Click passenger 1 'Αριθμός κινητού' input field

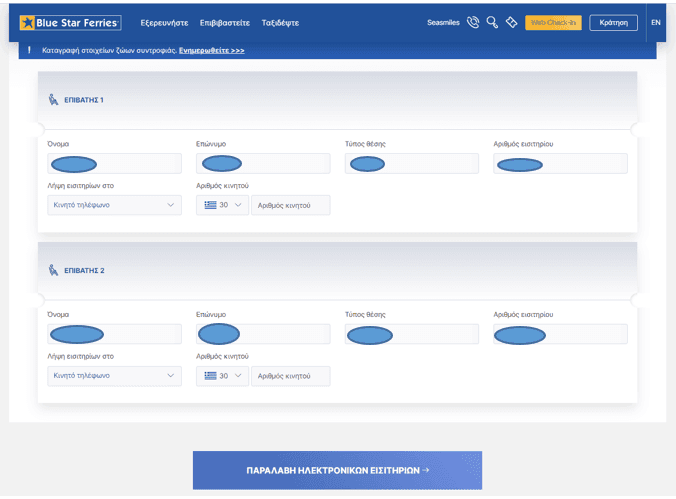coord(290,205)
